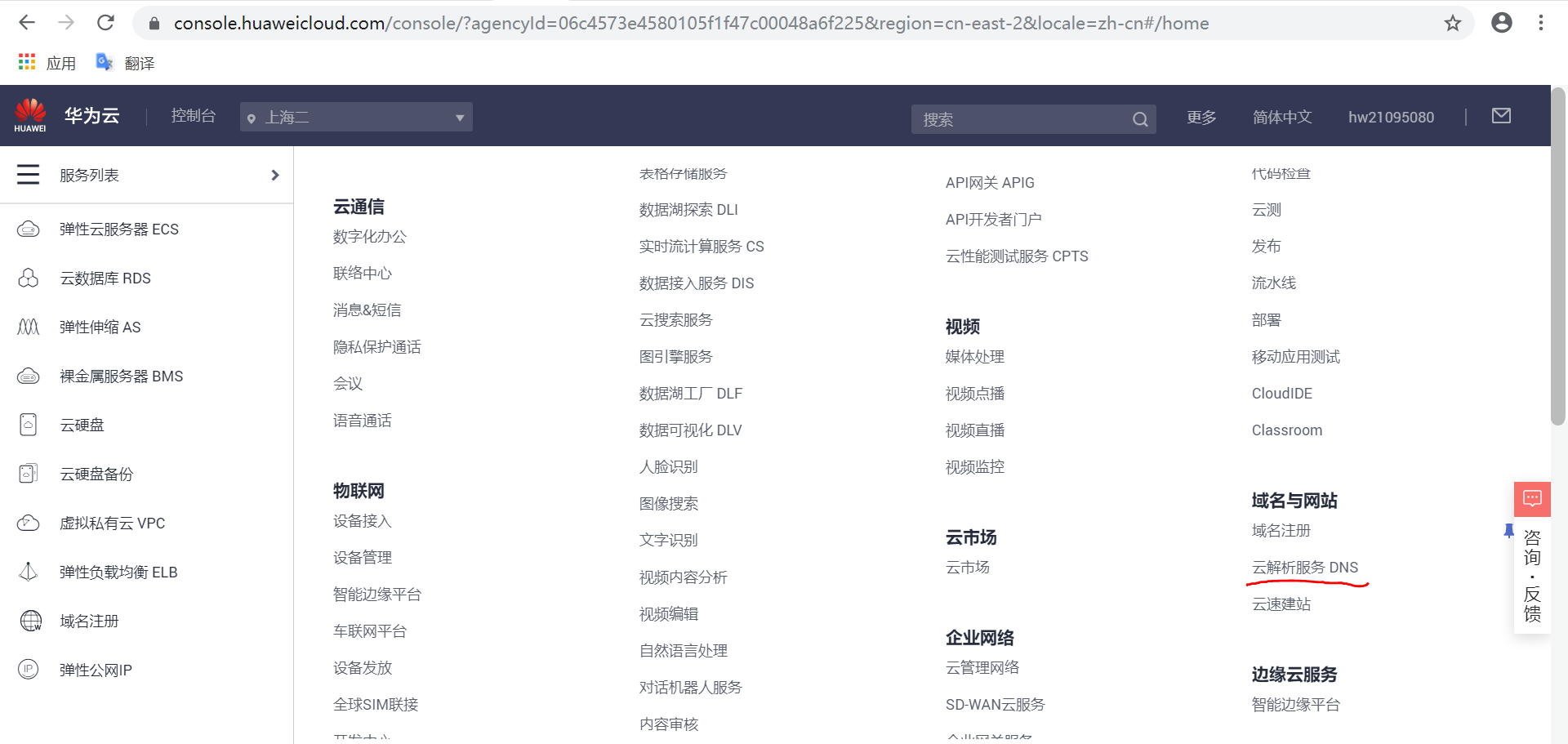
Task: Select the 裸金属服务器 BMS sidebar icon
Action: tap(29, 376)
